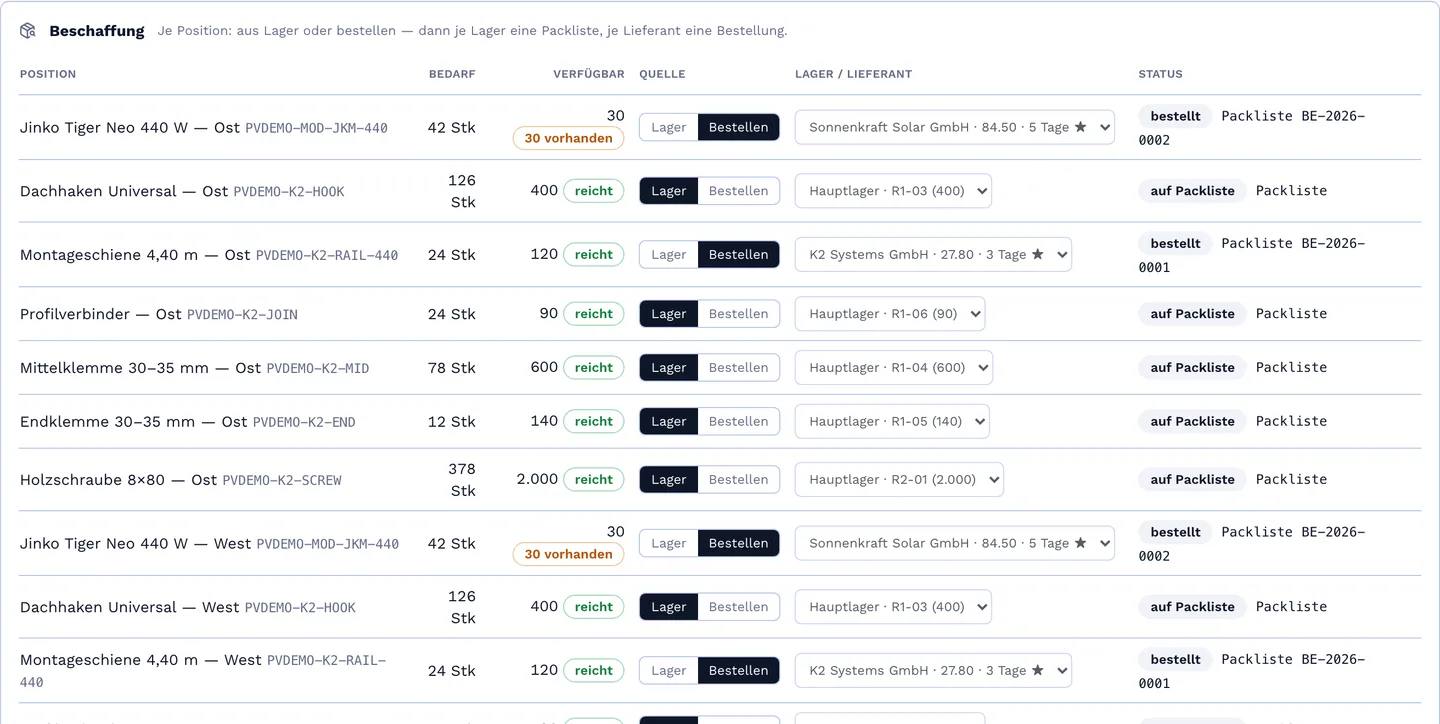
Task: Open Sonnenkraft Solar supplier dropdown for Jinko Ost
Action: point(955,127)
